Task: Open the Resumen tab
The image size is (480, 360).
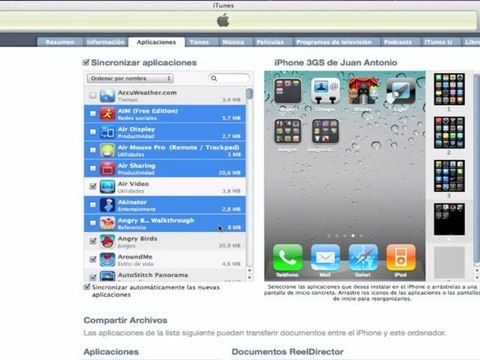Action: pos(60,42)
